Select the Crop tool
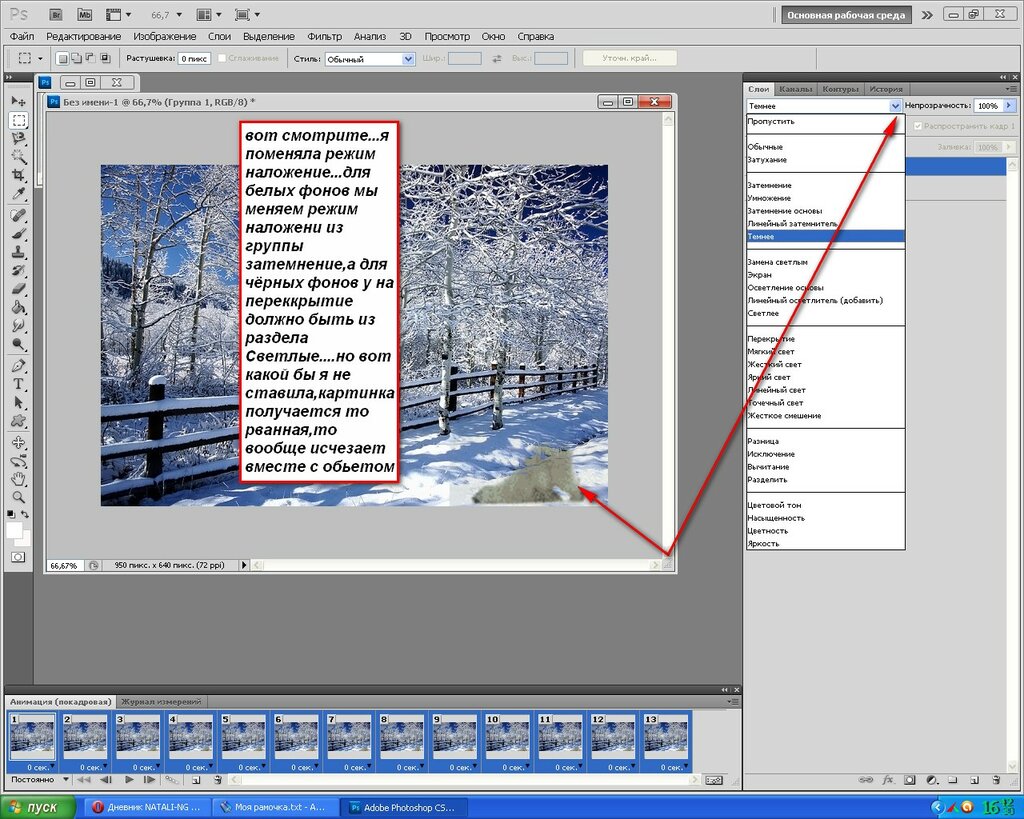This screenshot has width=1024, height=819. 18,175
